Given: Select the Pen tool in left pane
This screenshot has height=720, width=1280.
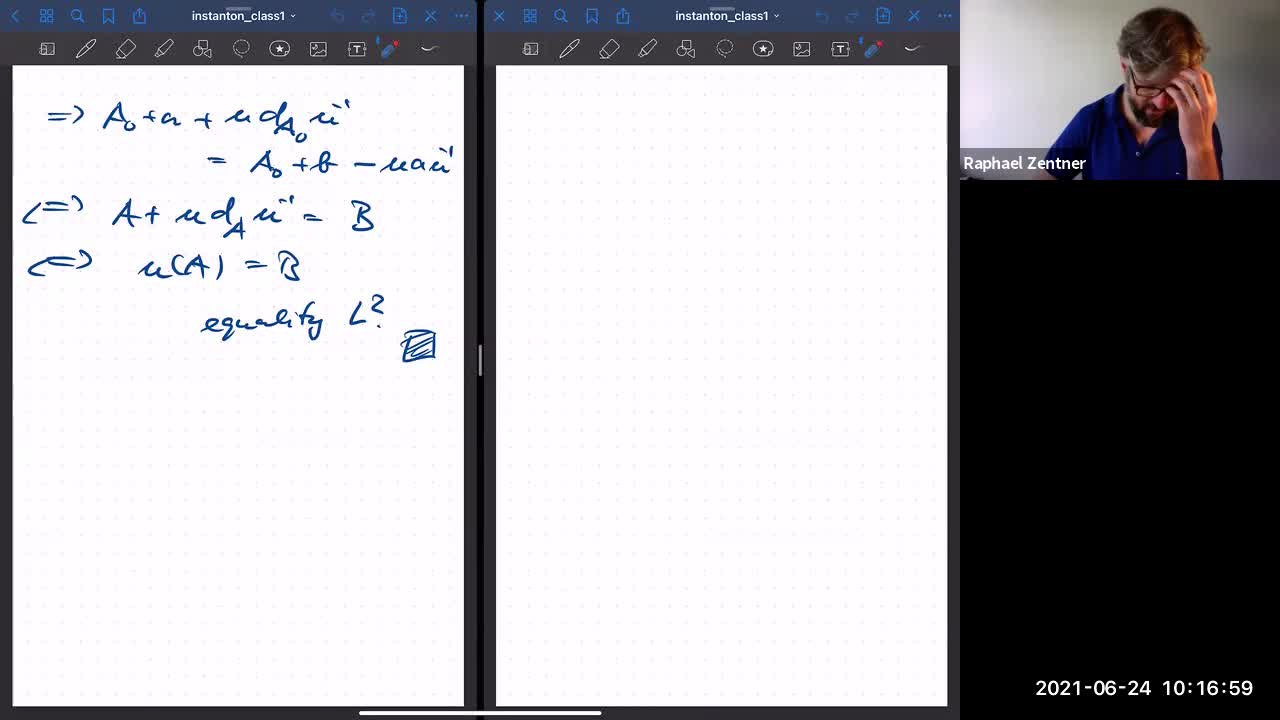Looking at the screenshot, I should (86, 49).
